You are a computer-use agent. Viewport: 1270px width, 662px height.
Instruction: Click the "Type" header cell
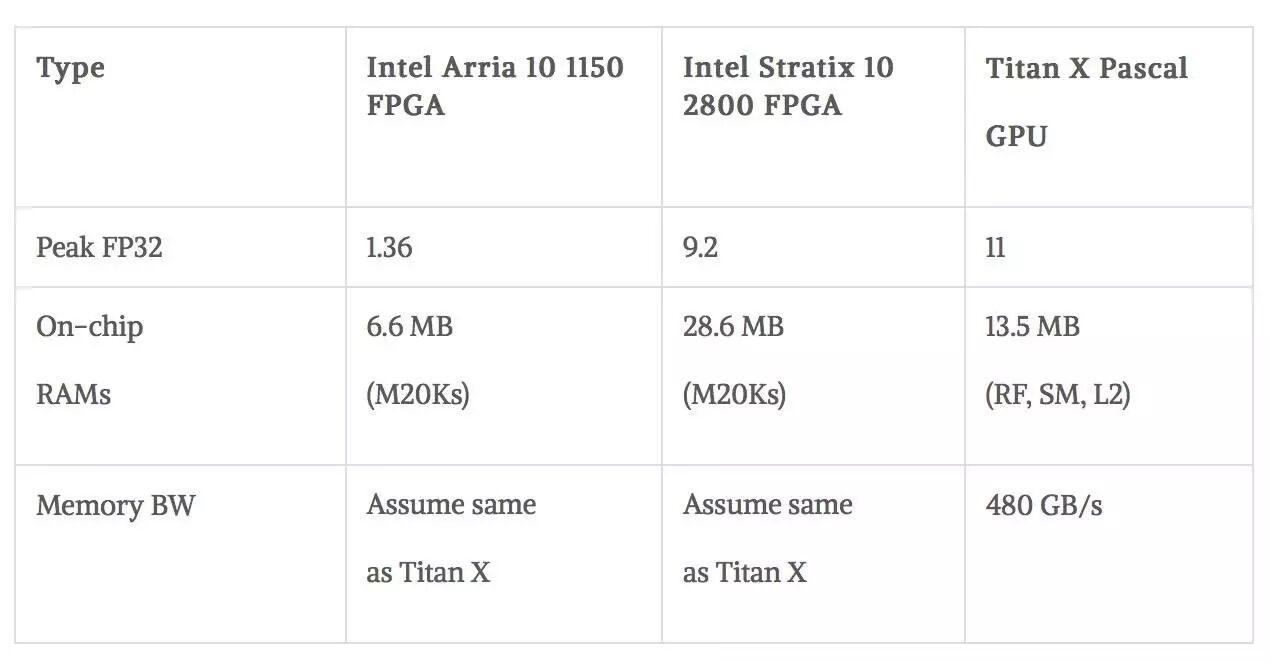click(x=70, y=69)
